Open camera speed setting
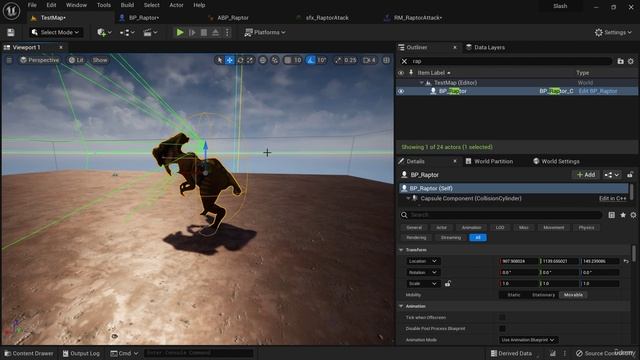This screenshot has width=640, height=360. (369, 60)
